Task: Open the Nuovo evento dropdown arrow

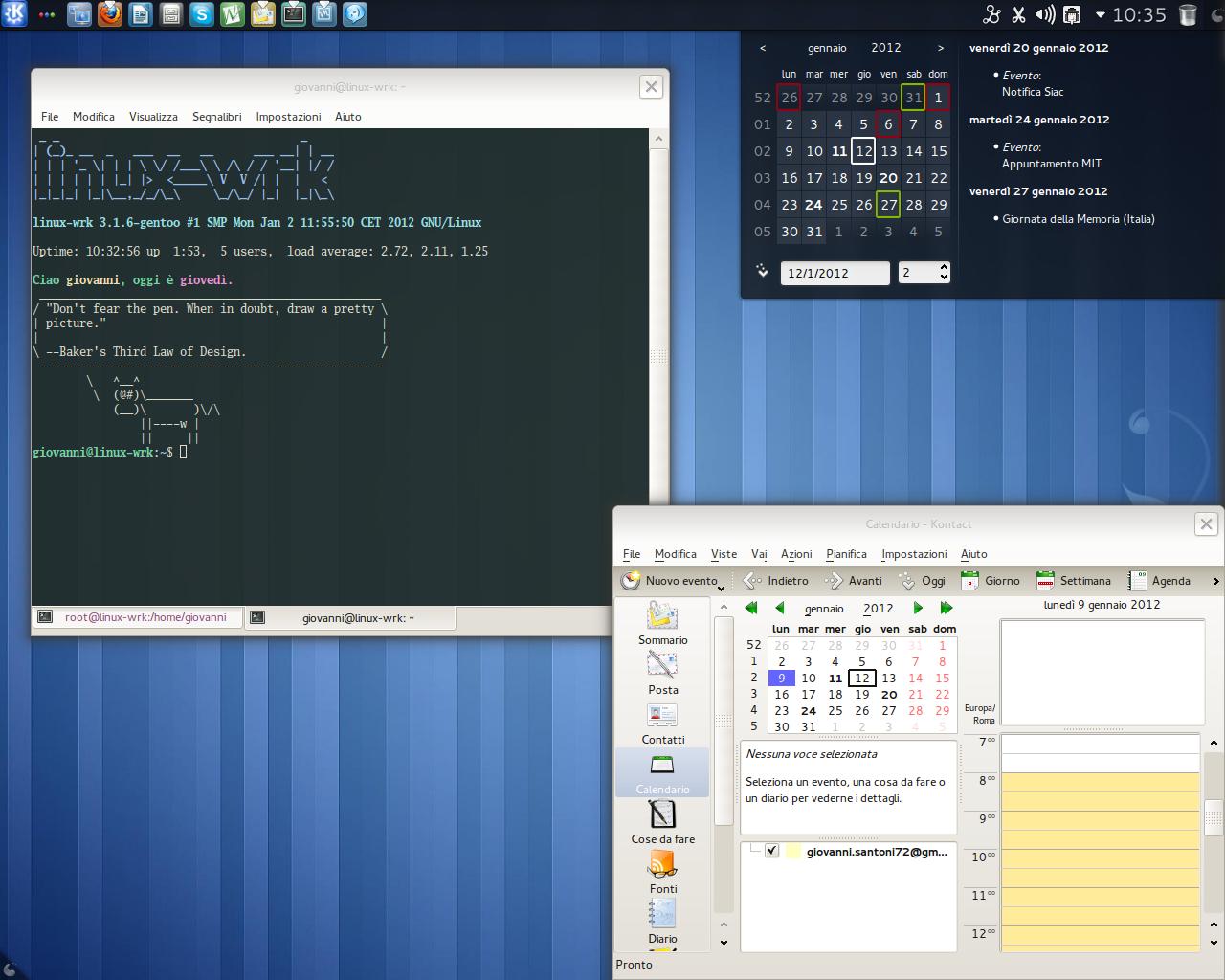Action: tap(722, 588)
